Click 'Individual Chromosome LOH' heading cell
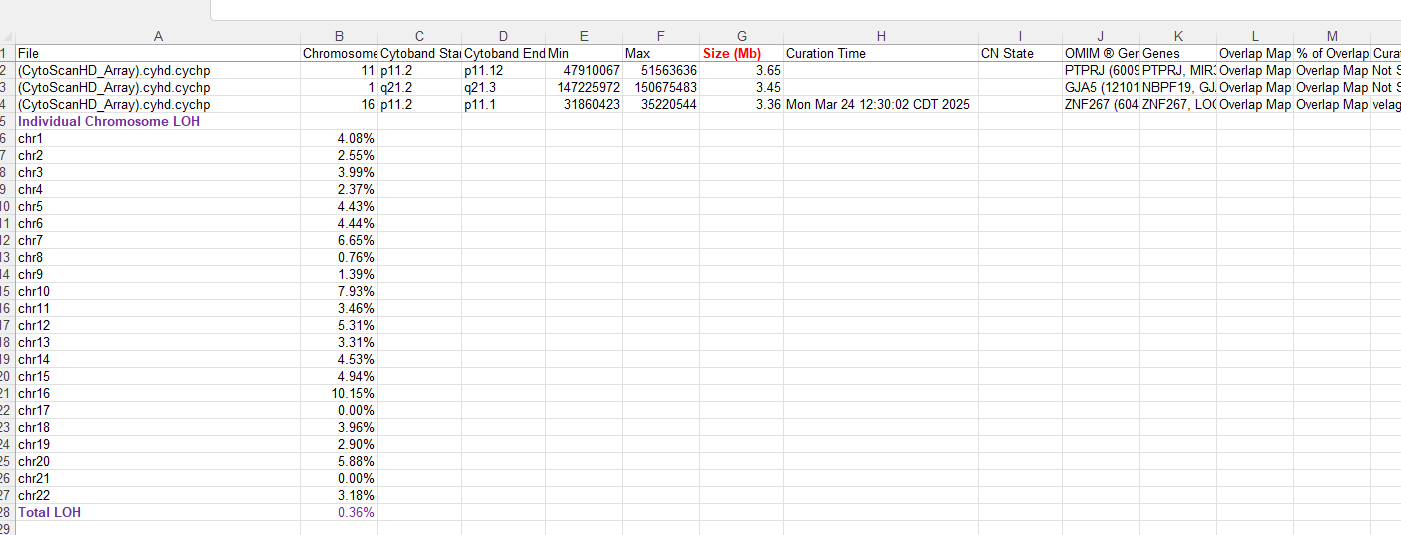Screen dimensions: 1401x535 [x=158, y=121]
